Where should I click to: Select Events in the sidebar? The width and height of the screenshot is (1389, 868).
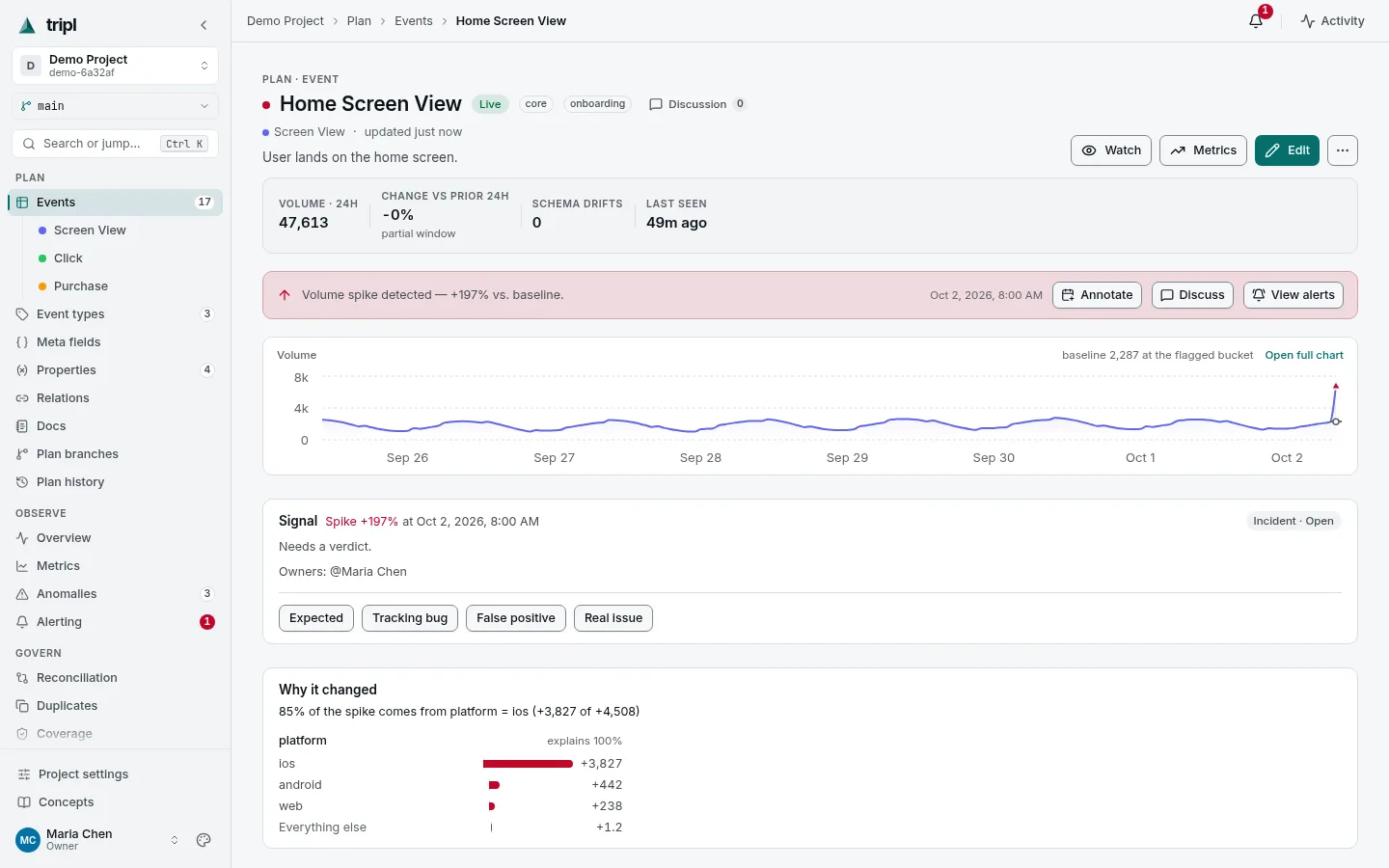[x=116, y=203]
